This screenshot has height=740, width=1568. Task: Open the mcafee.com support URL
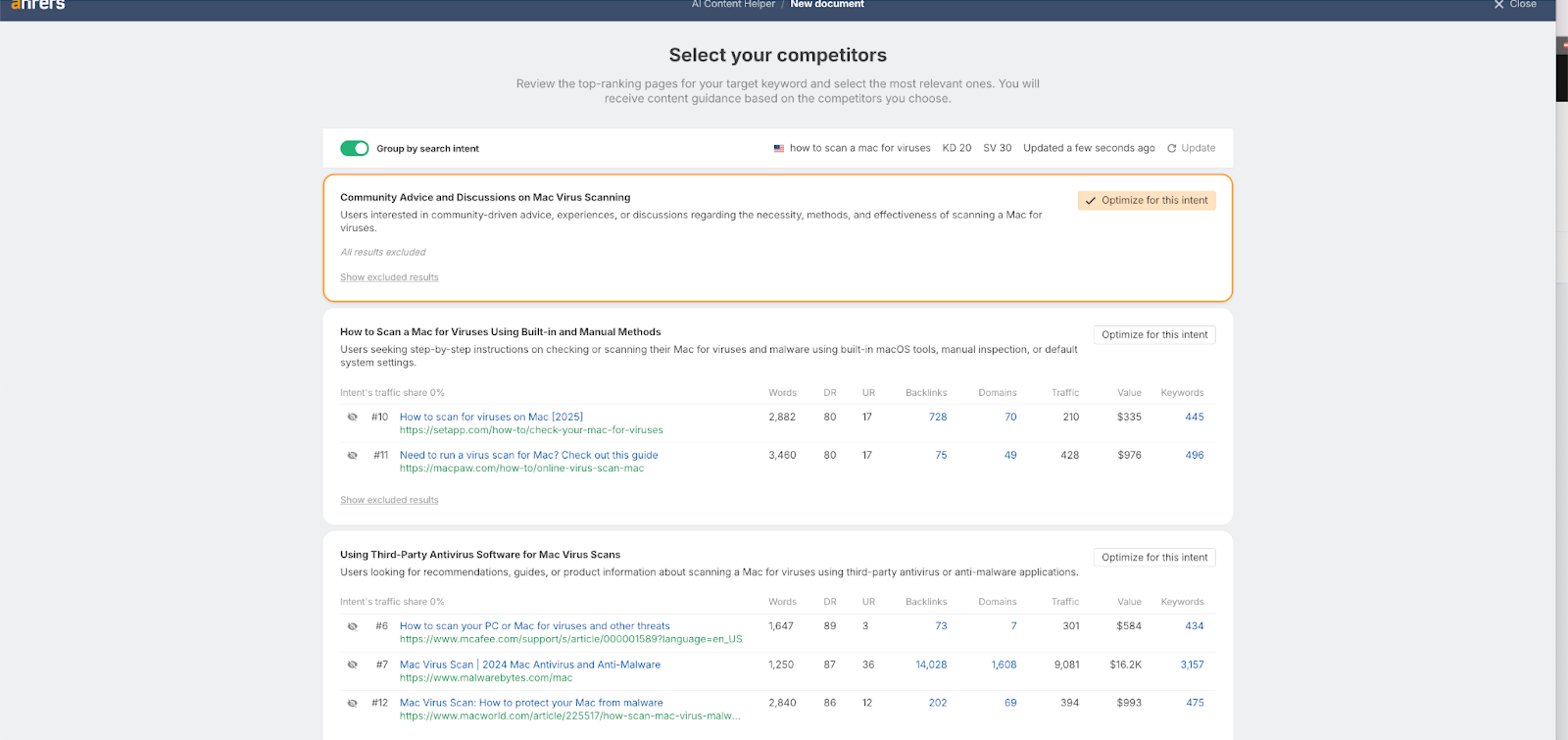(x=570, y=639)
